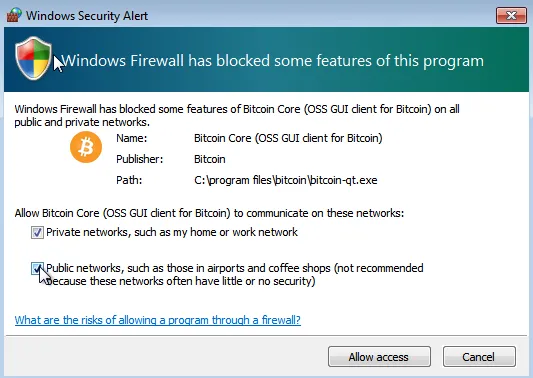533x378 pixels.
Task: Click the Publisher value Bitcoin
Action: (210, 159)
